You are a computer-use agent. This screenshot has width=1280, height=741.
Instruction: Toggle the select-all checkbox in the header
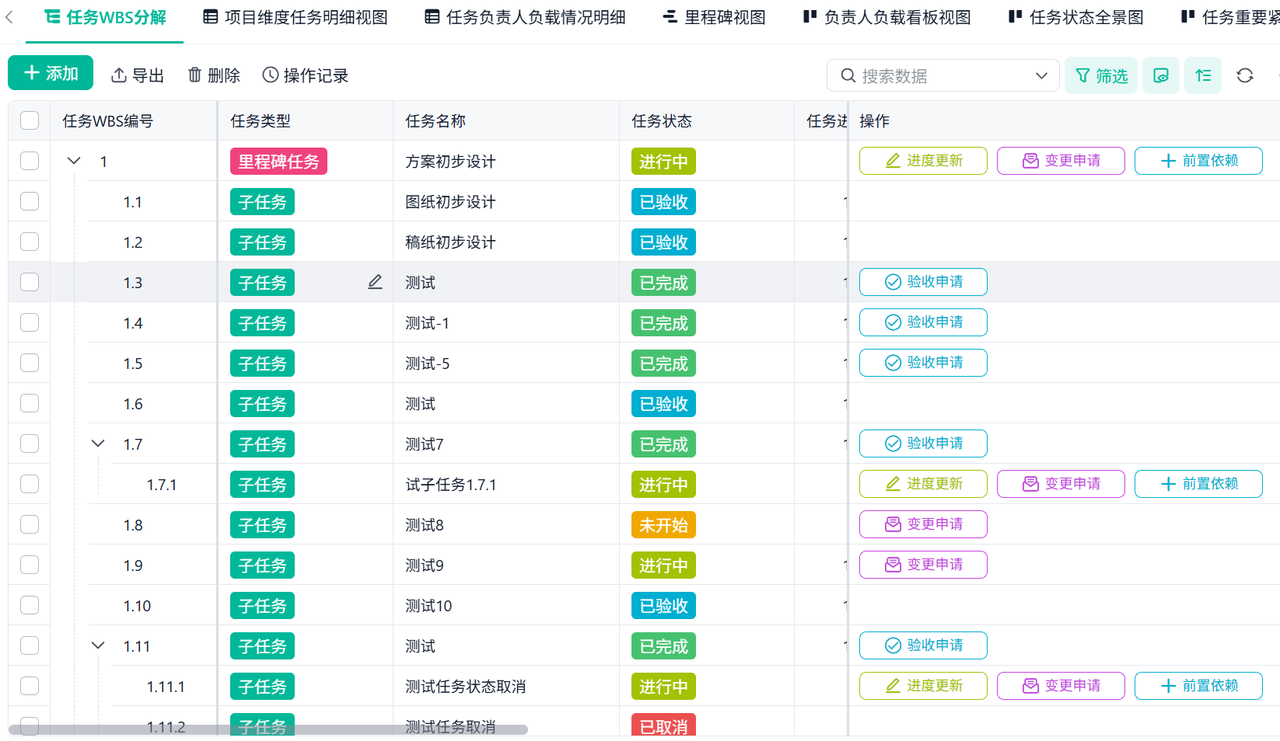click(x=29, y=121)
